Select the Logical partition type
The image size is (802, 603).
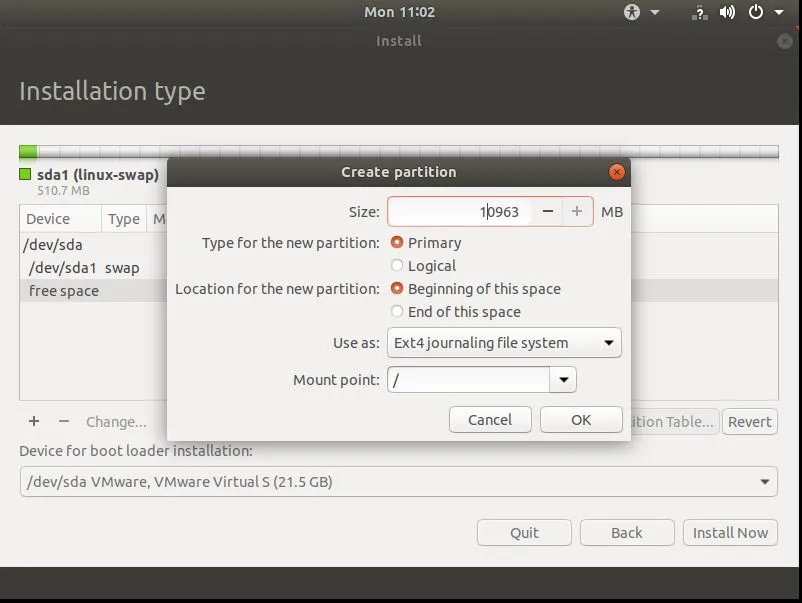click(x=397, y=265)
